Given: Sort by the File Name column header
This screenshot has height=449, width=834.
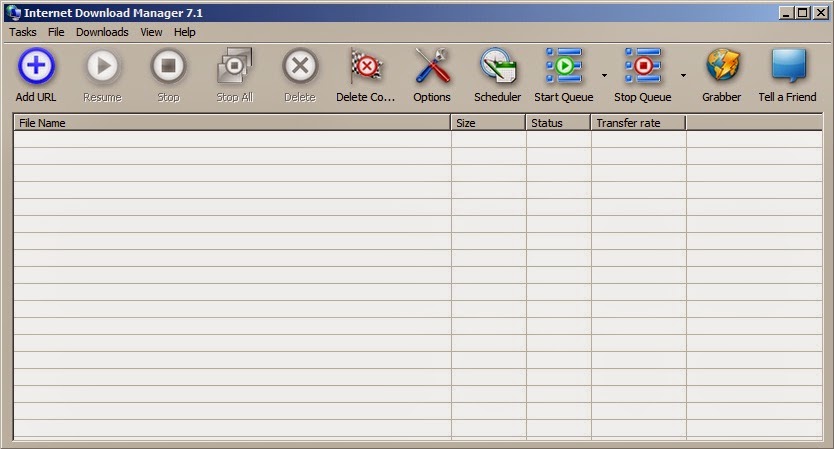Looking at the screenshot, I should tap(232, 123).
